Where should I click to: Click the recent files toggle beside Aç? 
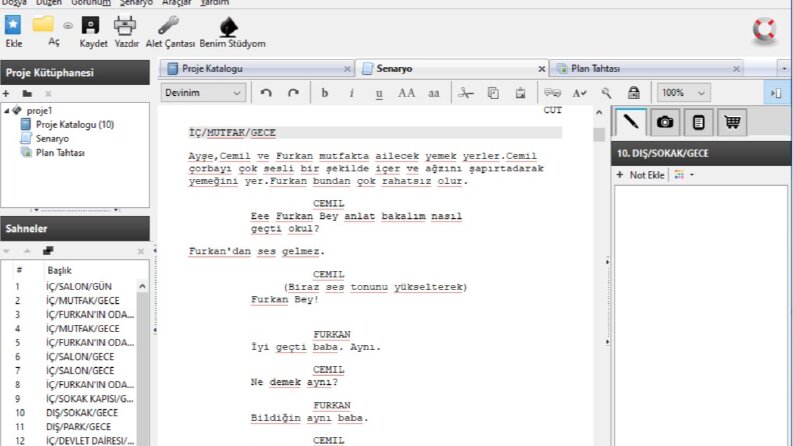[x=68, y=25]
